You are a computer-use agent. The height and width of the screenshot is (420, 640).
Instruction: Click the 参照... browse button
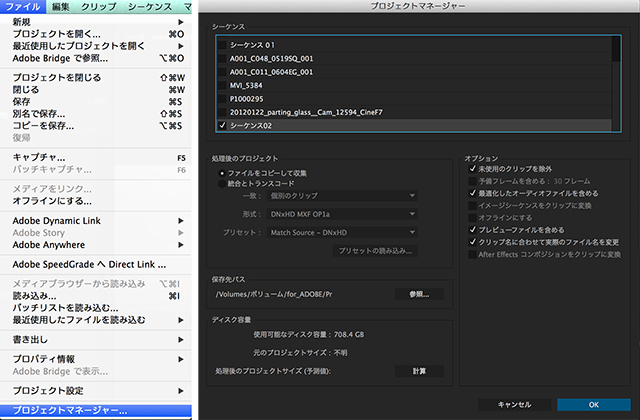click(419, 294)
